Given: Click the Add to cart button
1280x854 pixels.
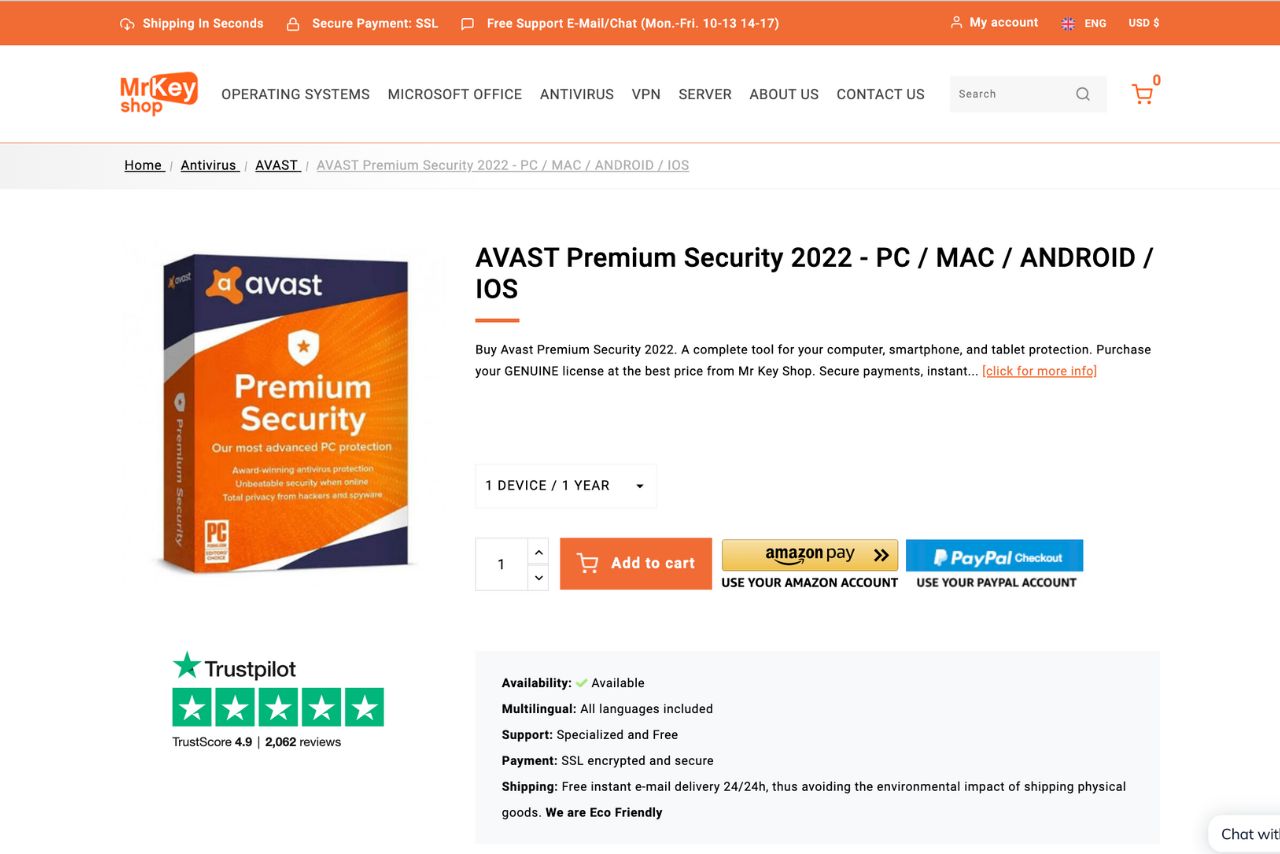Looking at the screenshot, I should (x=635, y=563).
